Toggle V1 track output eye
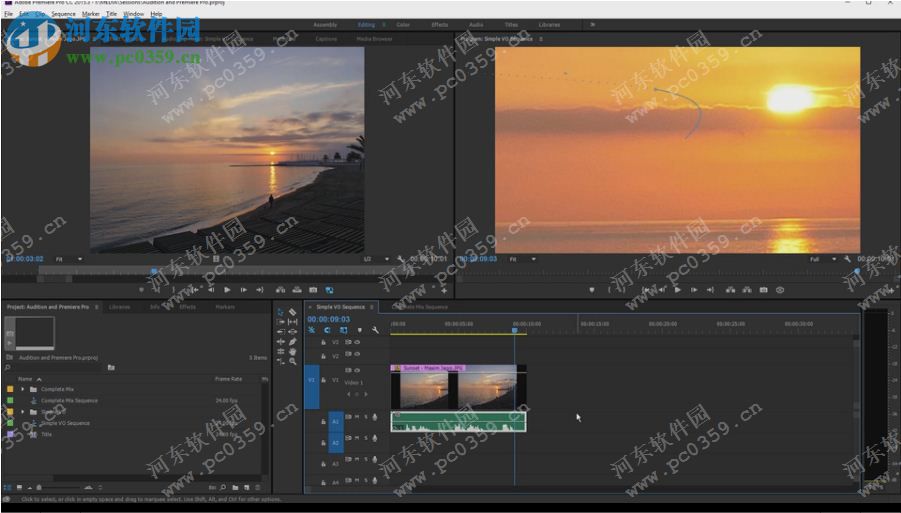The width and height of the screenshot is (901, 513). [x=357, y=370]
